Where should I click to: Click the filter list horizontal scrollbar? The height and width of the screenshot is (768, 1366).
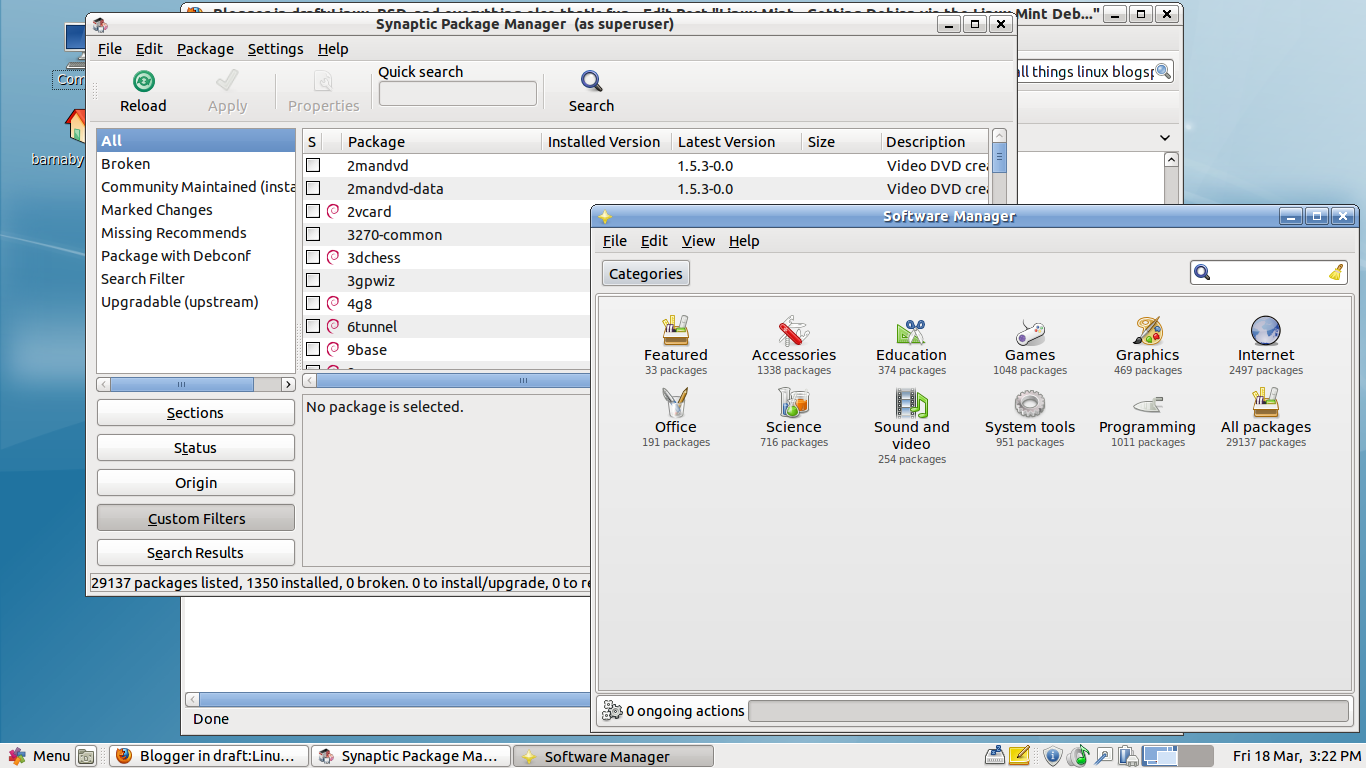(x=196, y=384)
